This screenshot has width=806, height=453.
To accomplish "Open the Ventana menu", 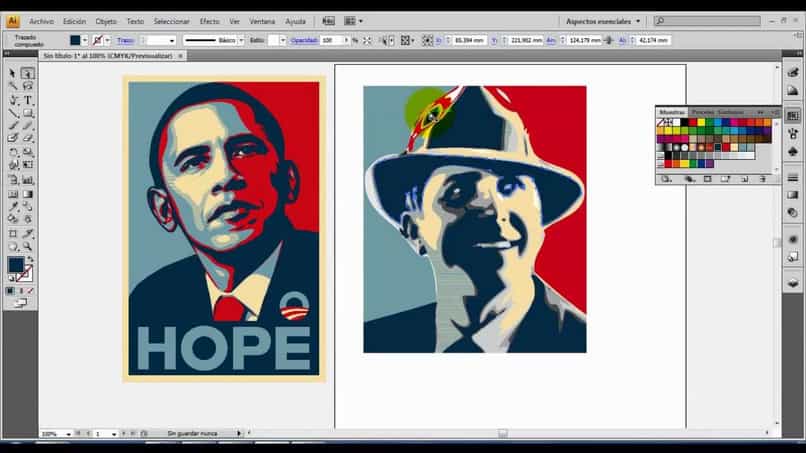I will (x=262, y=22).
